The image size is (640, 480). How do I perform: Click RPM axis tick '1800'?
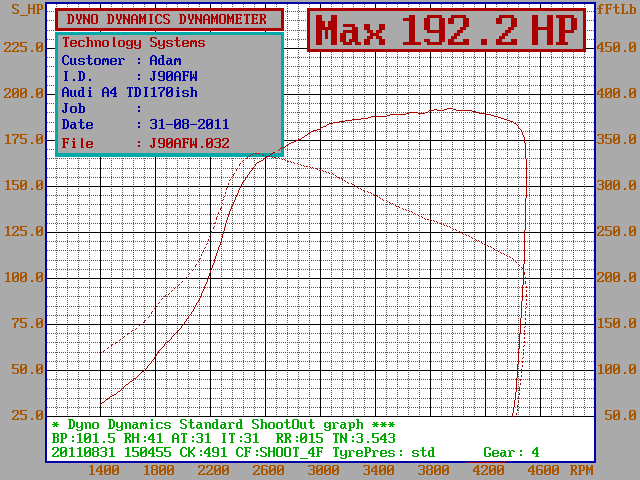point(159,470)
